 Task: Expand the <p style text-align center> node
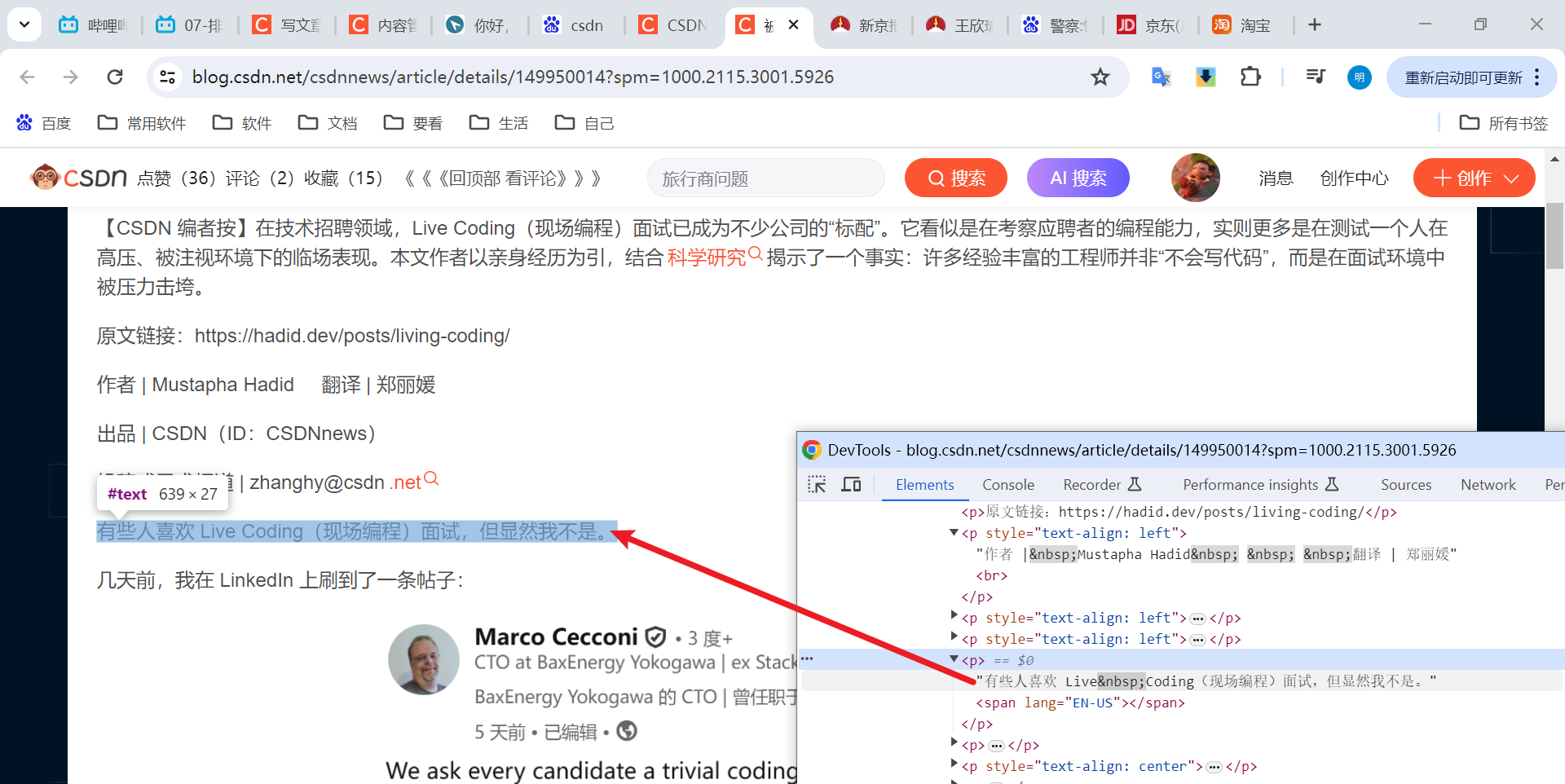[954, 765]
